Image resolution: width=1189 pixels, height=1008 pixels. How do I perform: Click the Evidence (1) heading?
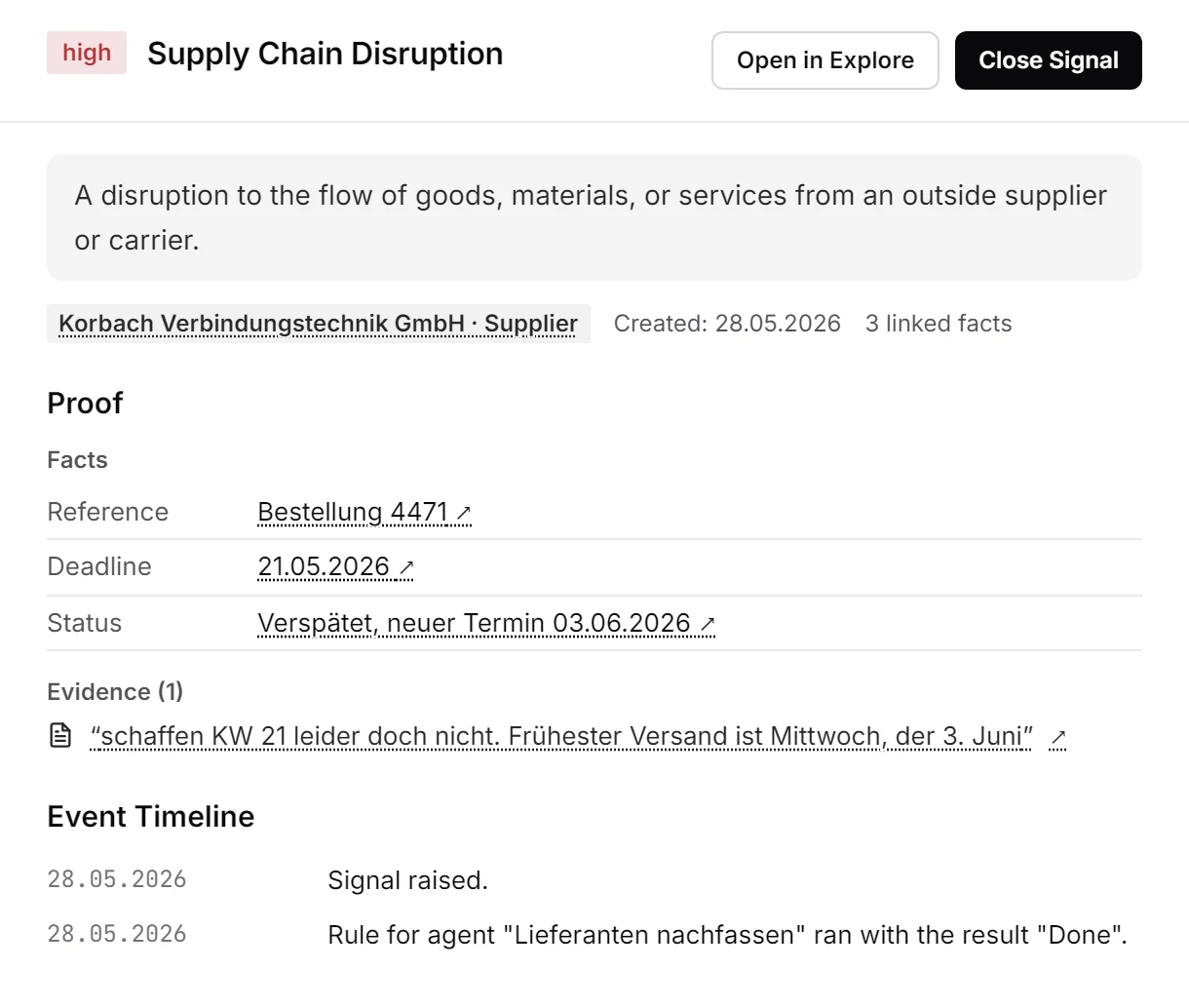115,691
